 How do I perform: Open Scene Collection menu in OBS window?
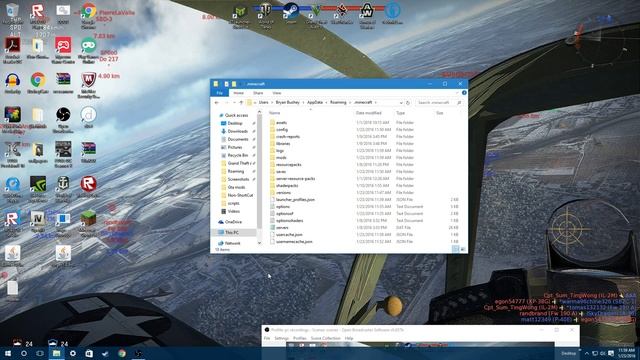325,338
